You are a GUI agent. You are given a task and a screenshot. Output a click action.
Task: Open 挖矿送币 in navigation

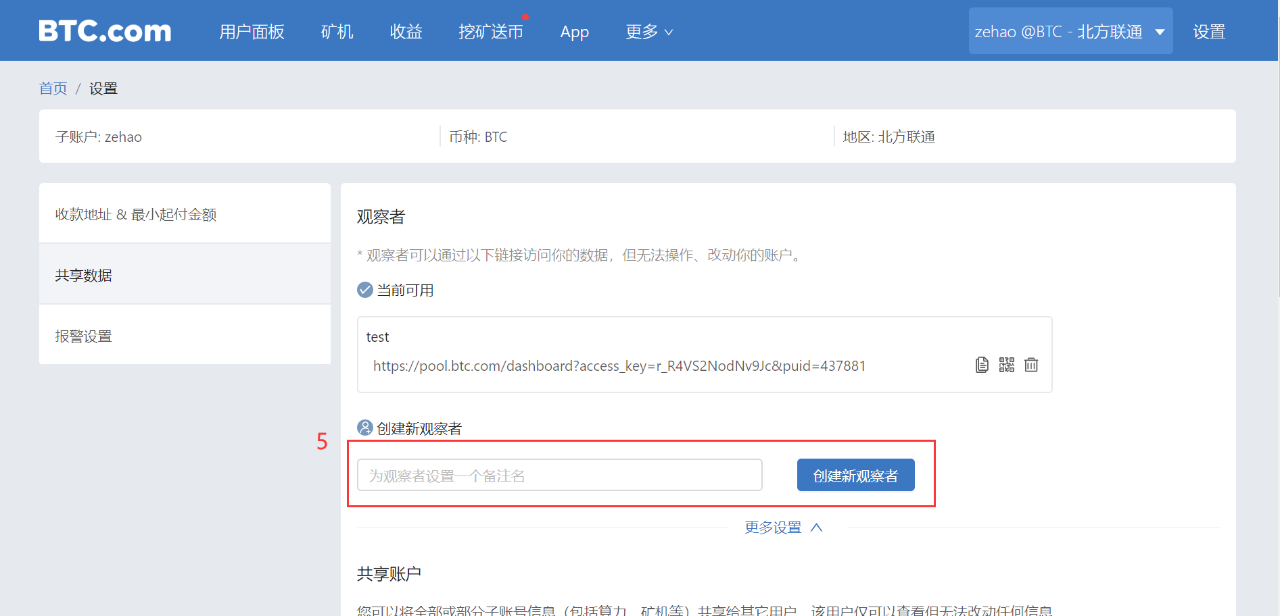[491, 31]
